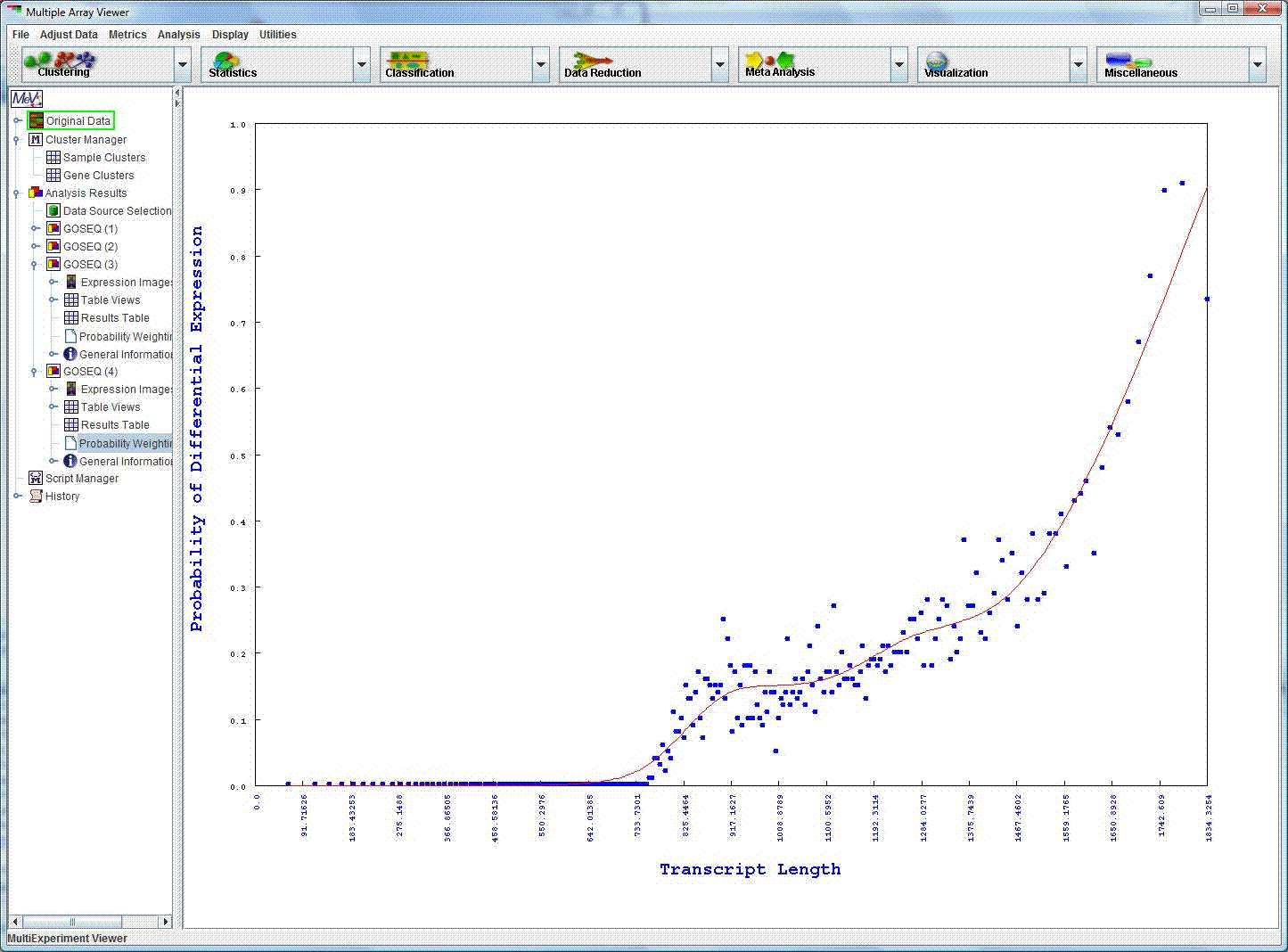1288x952 pixels.
Task: Collapse the GOSEQ (3) tree node
Action: [x=35, y=265]
